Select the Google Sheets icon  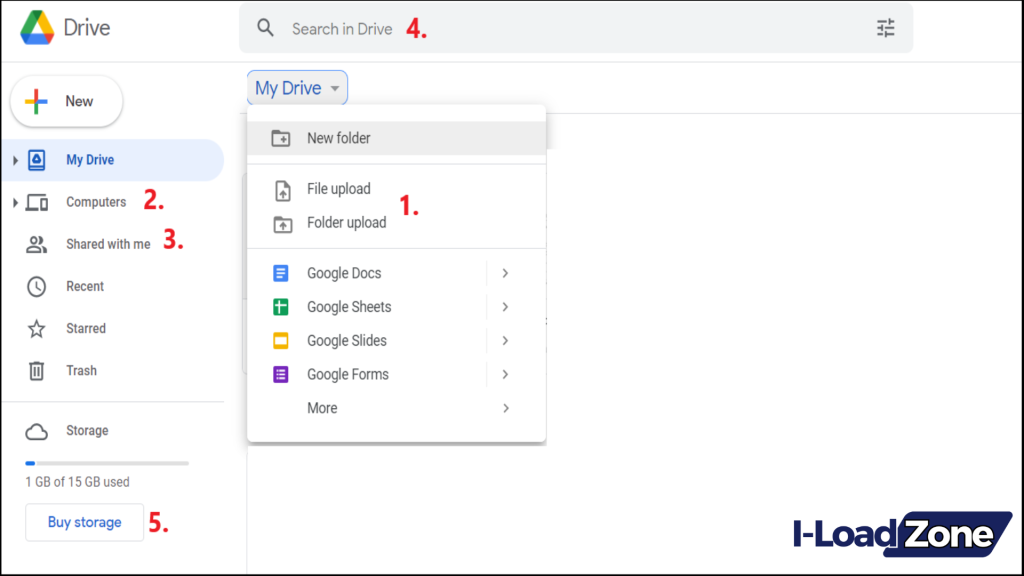coord(281,306)
